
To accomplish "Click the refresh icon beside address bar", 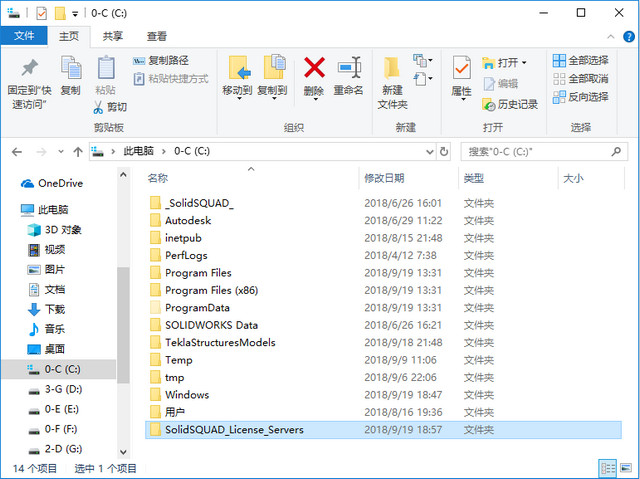I will [x=444, y=152].
